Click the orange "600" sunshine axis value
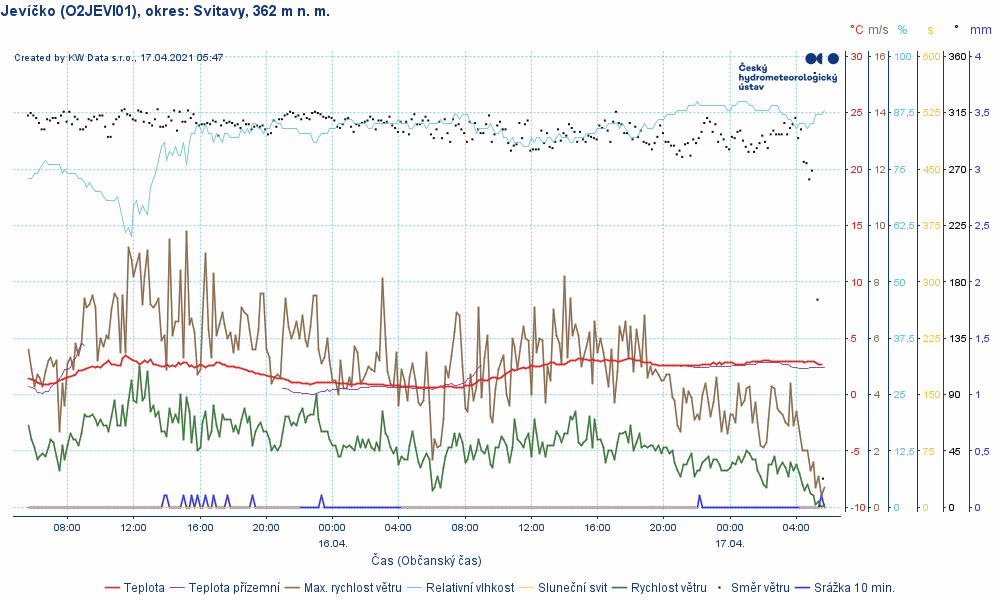 point(932,57)
